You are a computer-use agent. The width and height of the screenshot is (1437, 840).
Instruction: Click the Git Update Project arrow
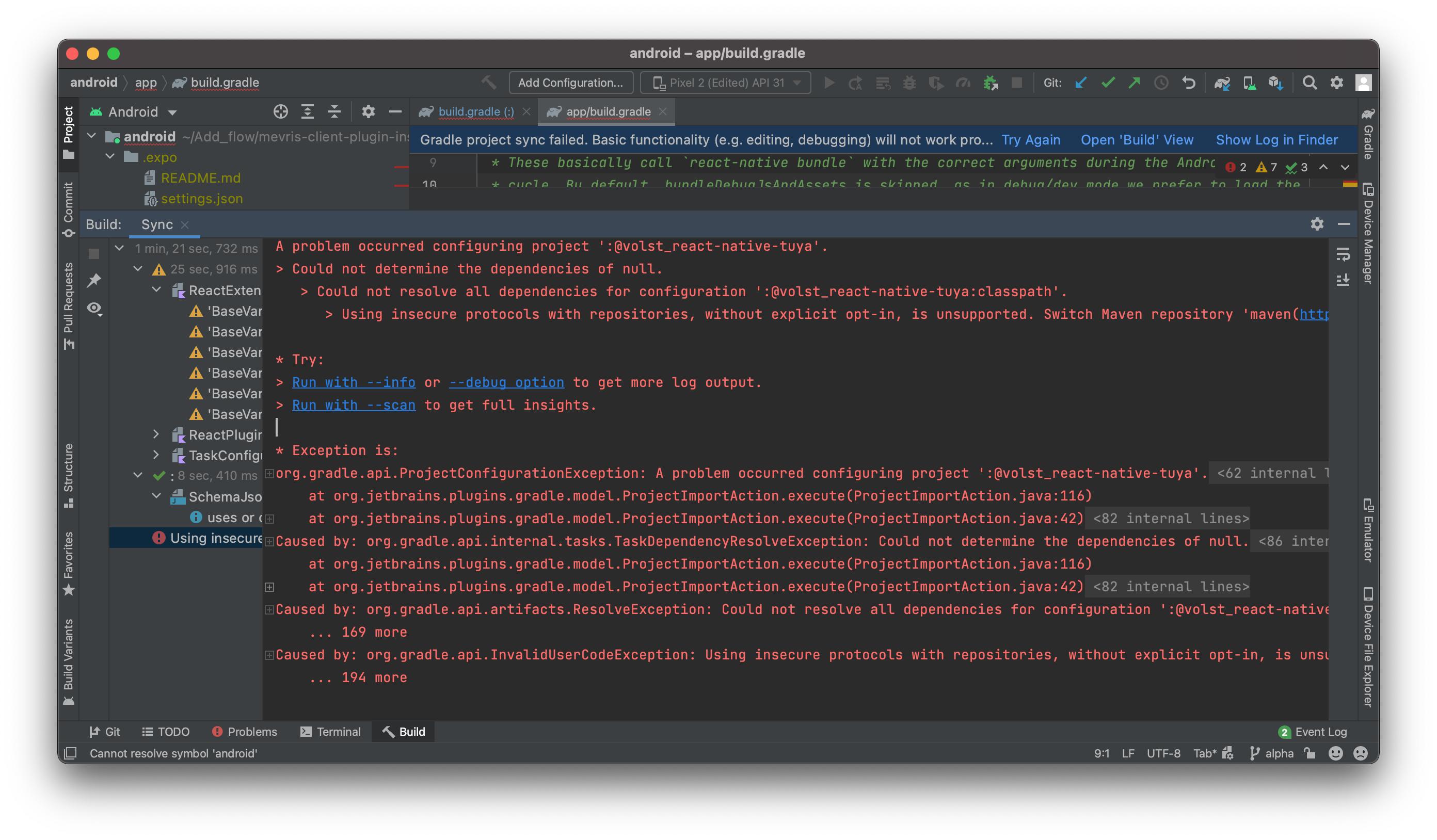tap(1081, 83)
